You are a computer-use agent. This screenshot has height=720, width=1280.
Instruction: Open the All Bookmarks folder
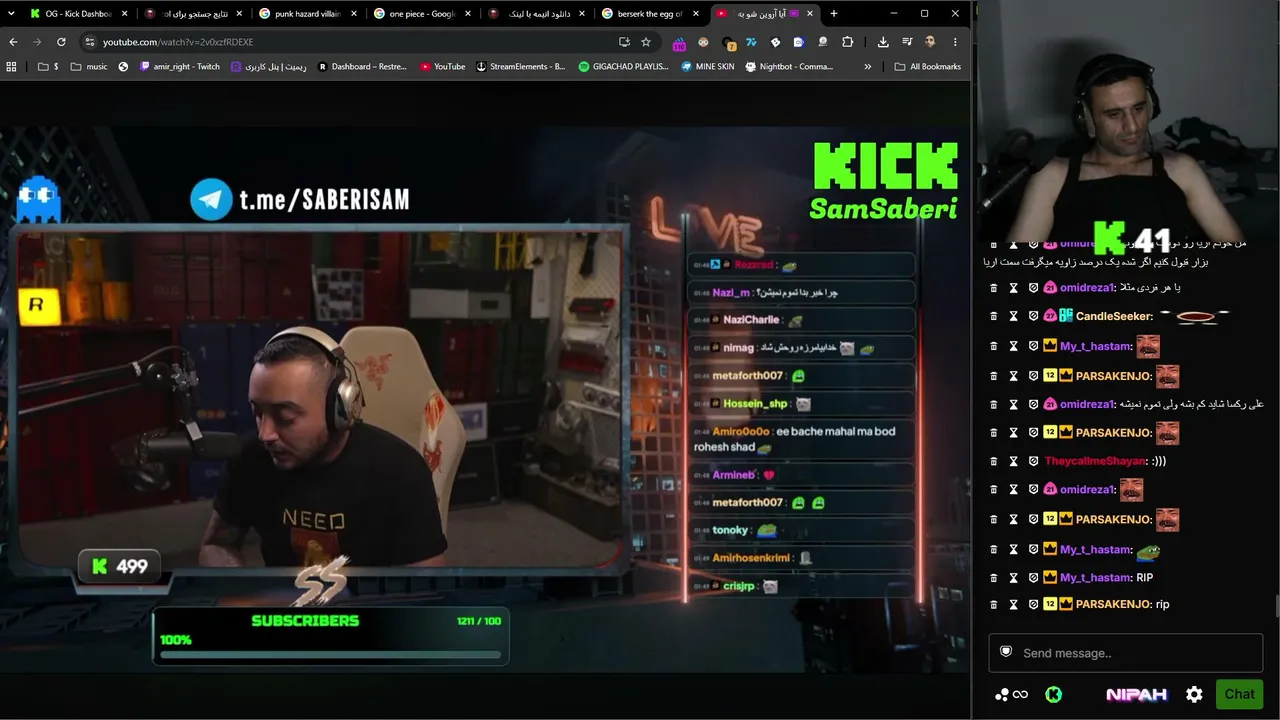927,67
